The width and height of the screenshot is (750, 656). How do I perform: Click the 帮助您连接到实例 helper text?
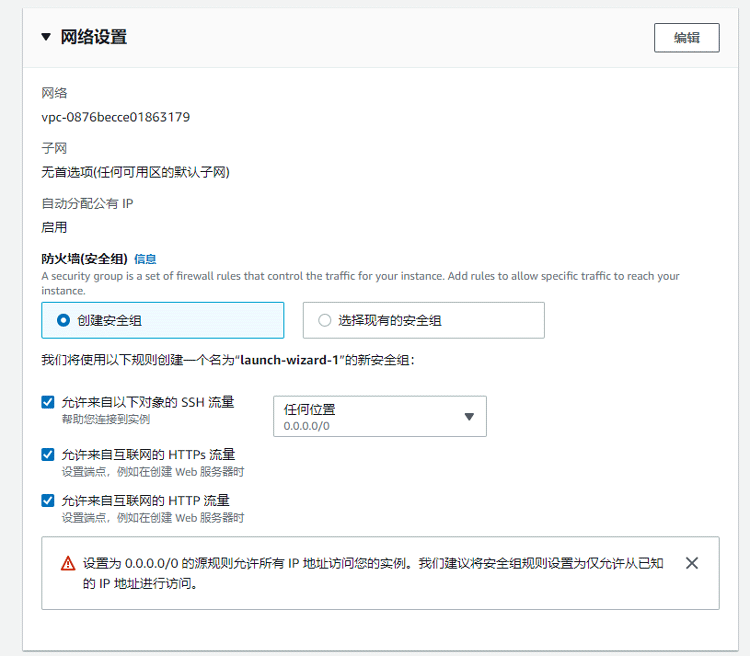tap(106, 419)
